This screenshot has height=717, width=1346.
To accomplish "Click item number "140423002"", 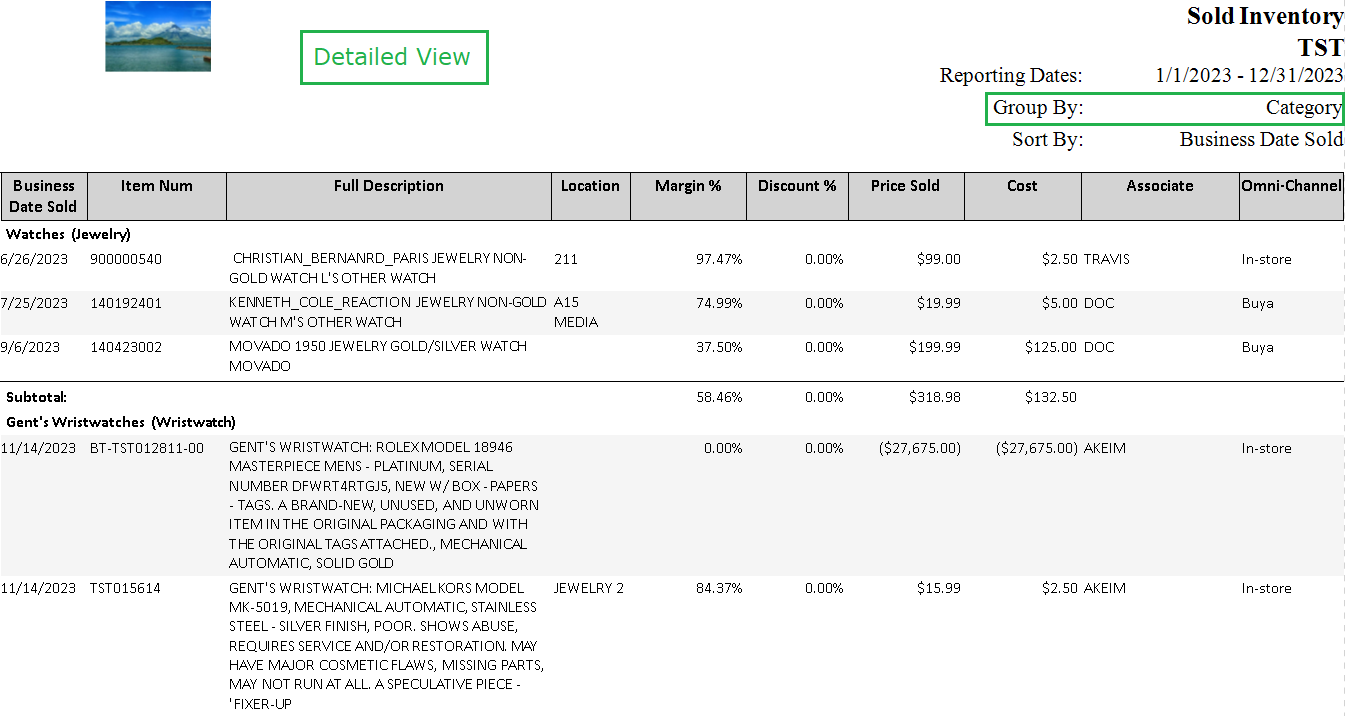I will [x=125, y=347].
